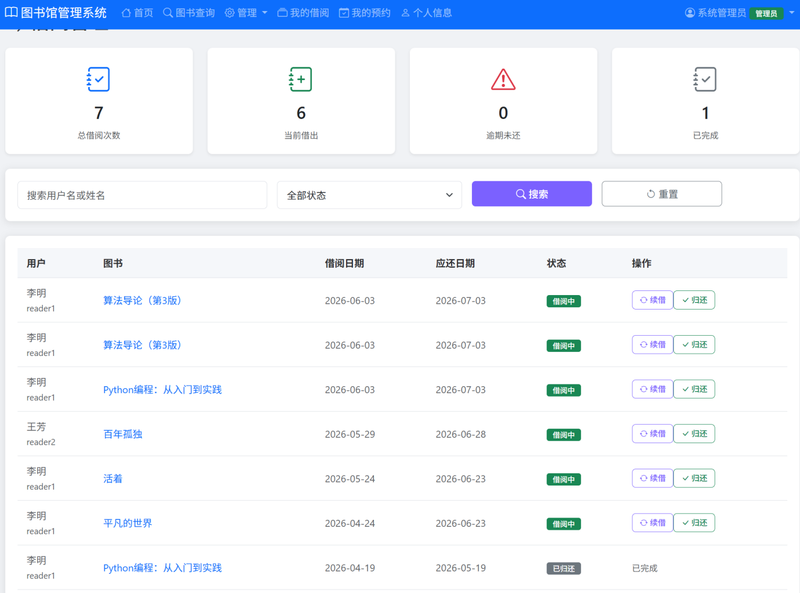This screenshot has height=593, width=800.
Task: Renew 百年孤独 loan with 续借
Action: [653, 434]
